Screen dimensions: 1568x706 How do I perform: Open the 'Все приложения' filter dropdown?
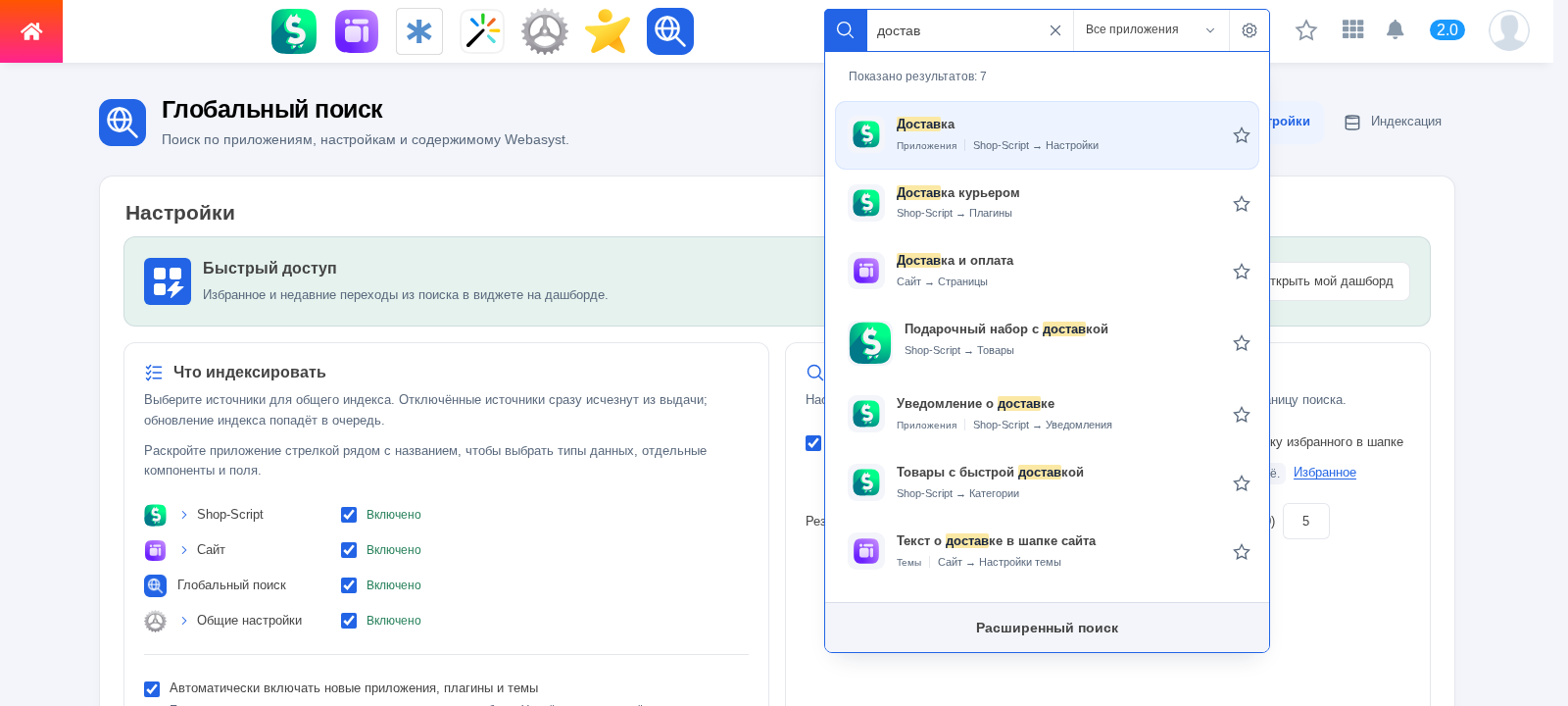pyautogui.click(x=1151, y=30)
